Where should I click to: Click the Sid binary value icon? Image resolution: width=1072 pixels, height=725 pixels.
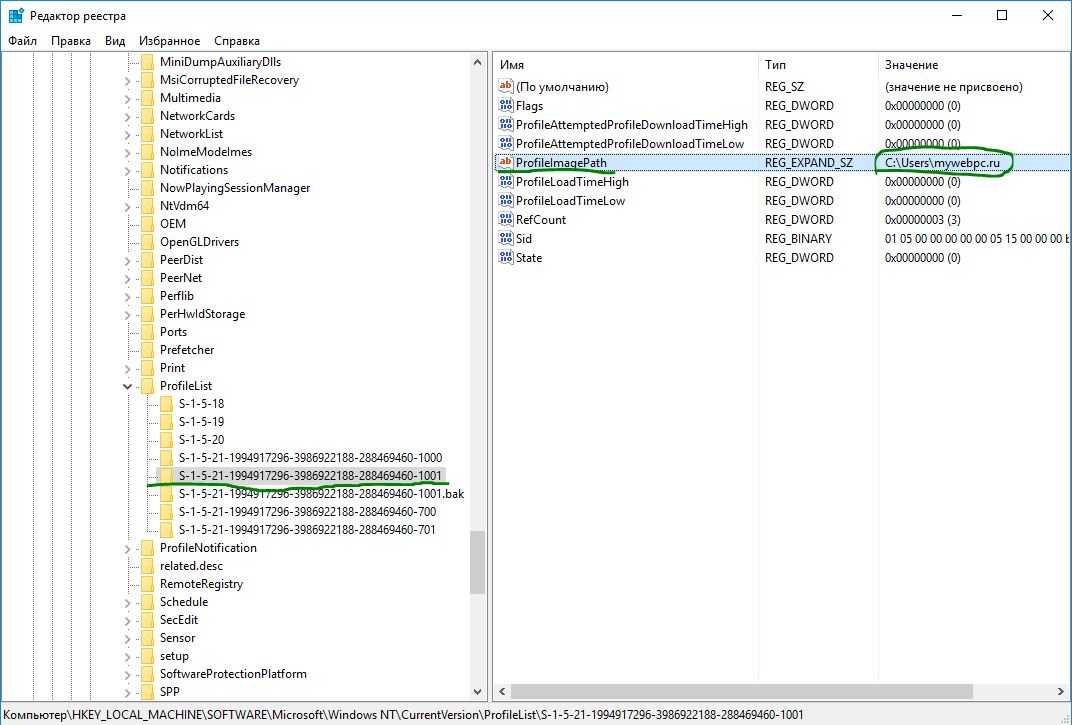506,239
